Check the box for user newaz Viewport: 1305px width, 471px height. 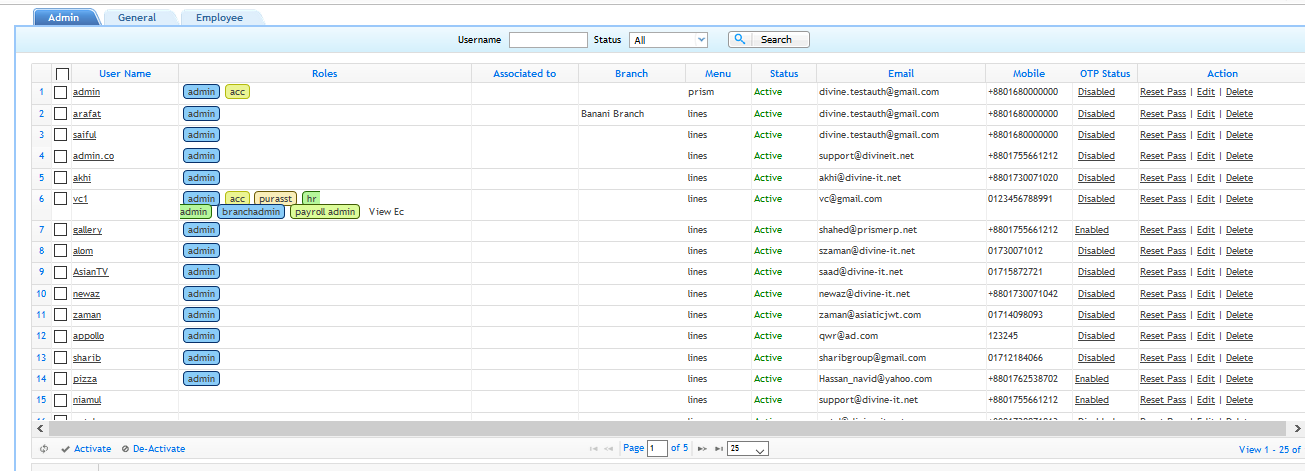point(60,294)
